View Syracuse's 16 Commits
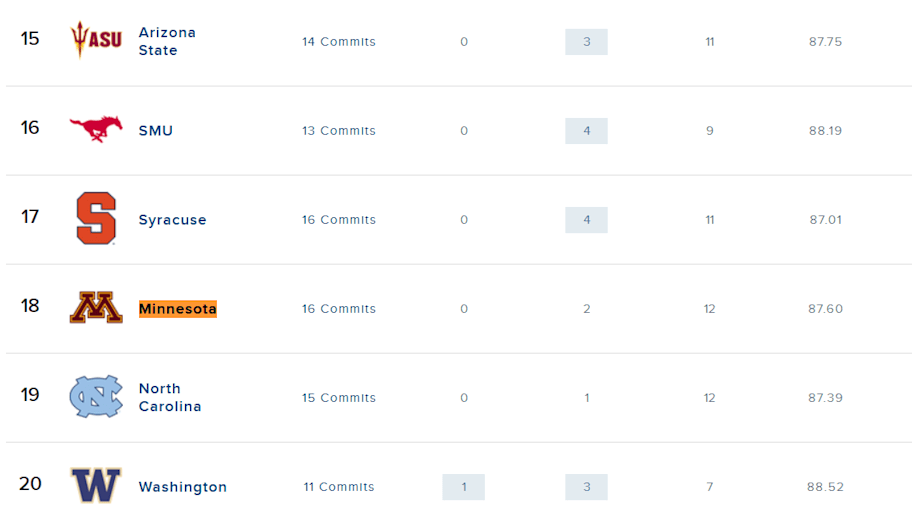The width and height of the screenshot is (912, 513). coord(339,220)
